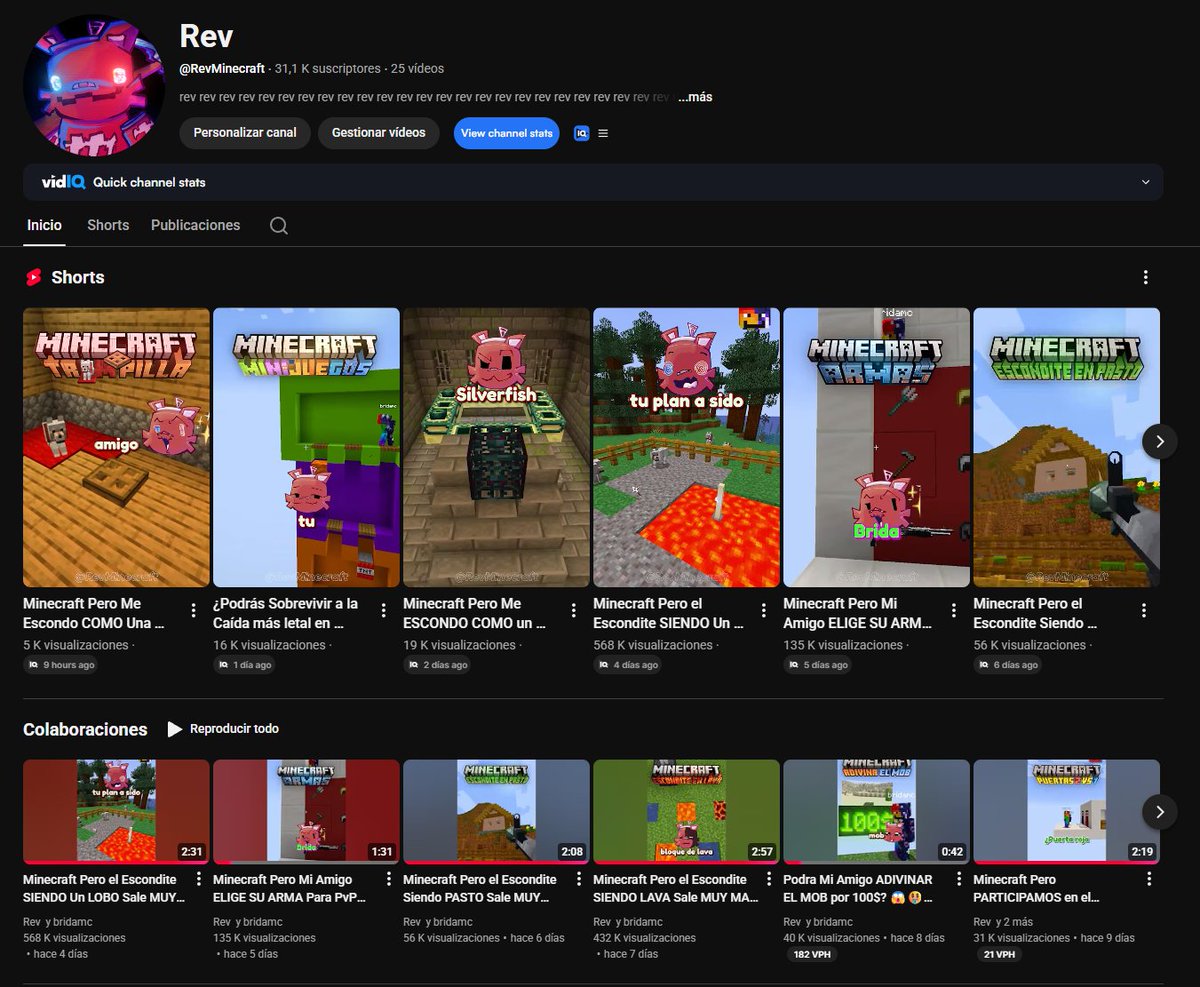Open menu for 'Escondite SIENDO Un LOBO' video
Image resolution: width=1200 pixels, height=987 pixels.
198,879
